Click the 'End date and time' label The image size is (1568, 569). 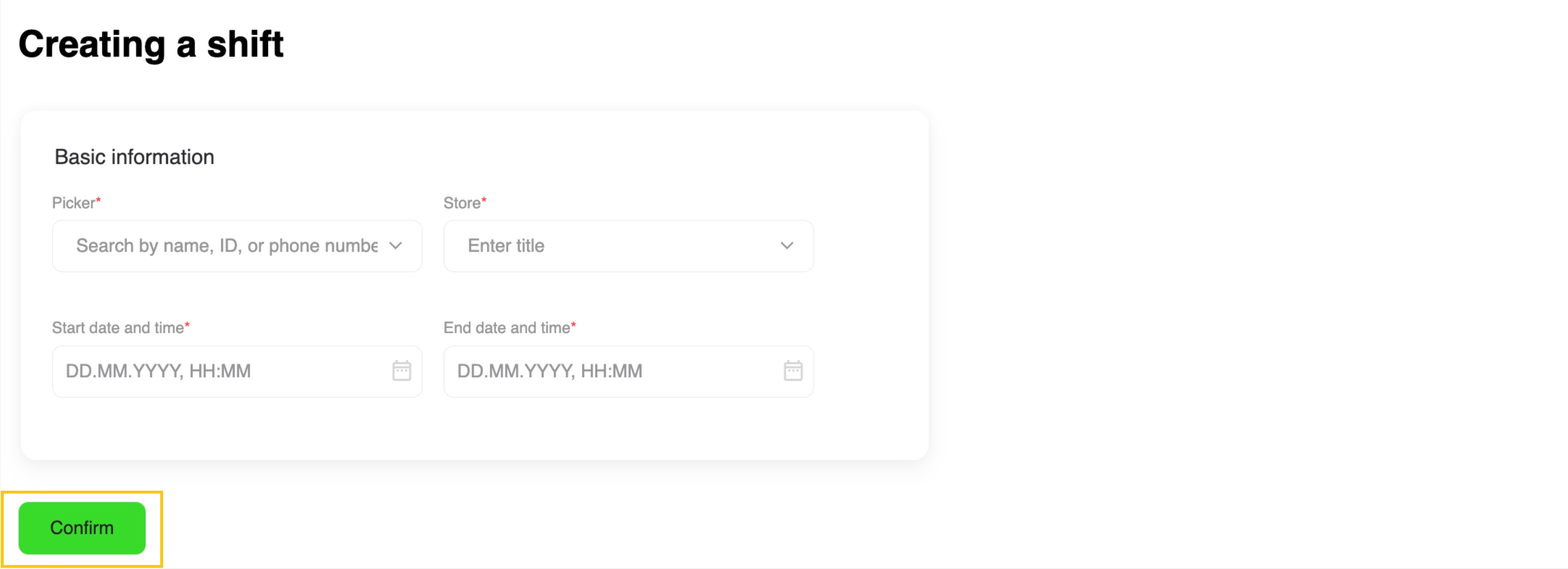coord(506,328)
